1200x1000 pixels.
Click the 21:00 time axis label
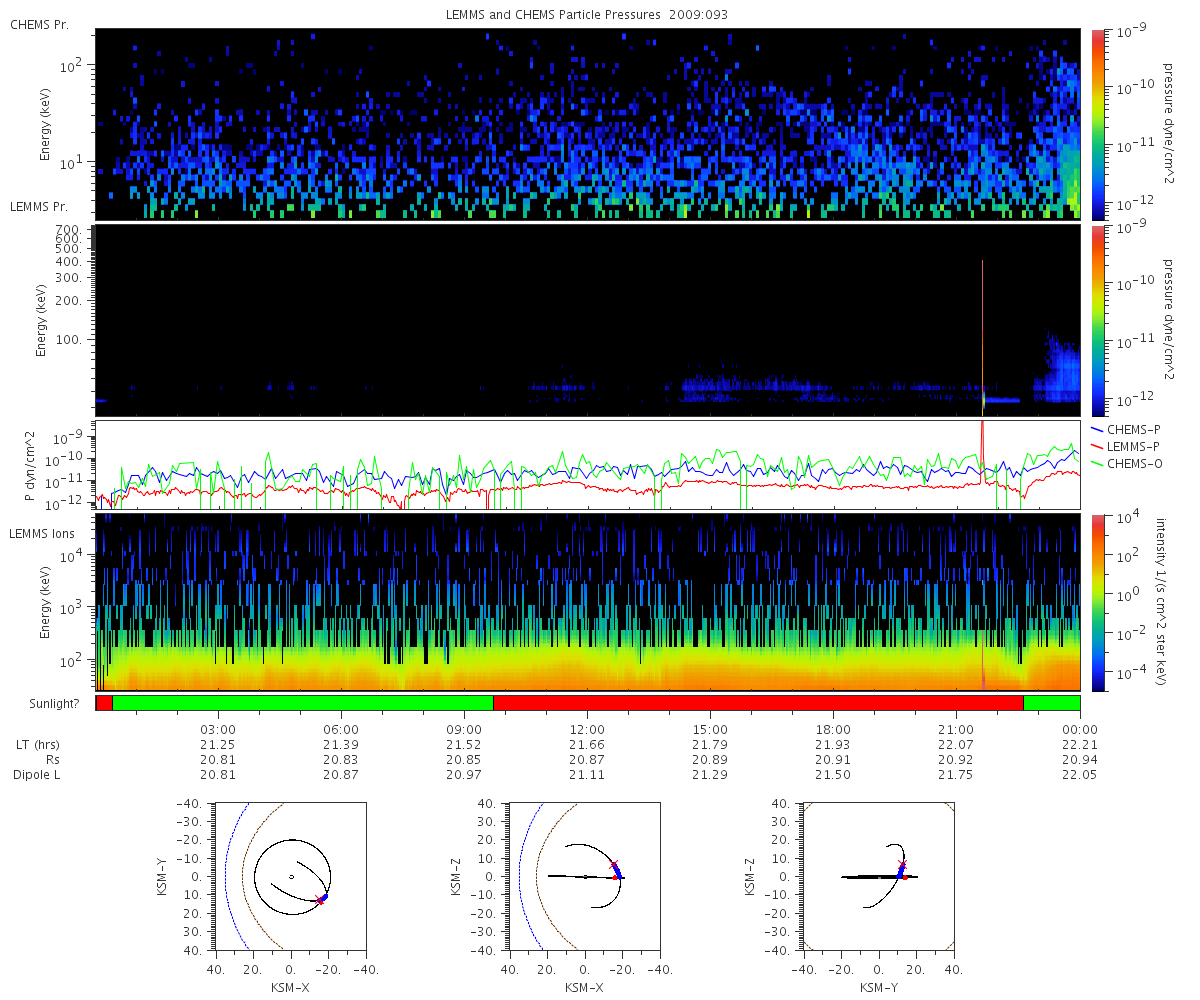[x=957, y=729]
